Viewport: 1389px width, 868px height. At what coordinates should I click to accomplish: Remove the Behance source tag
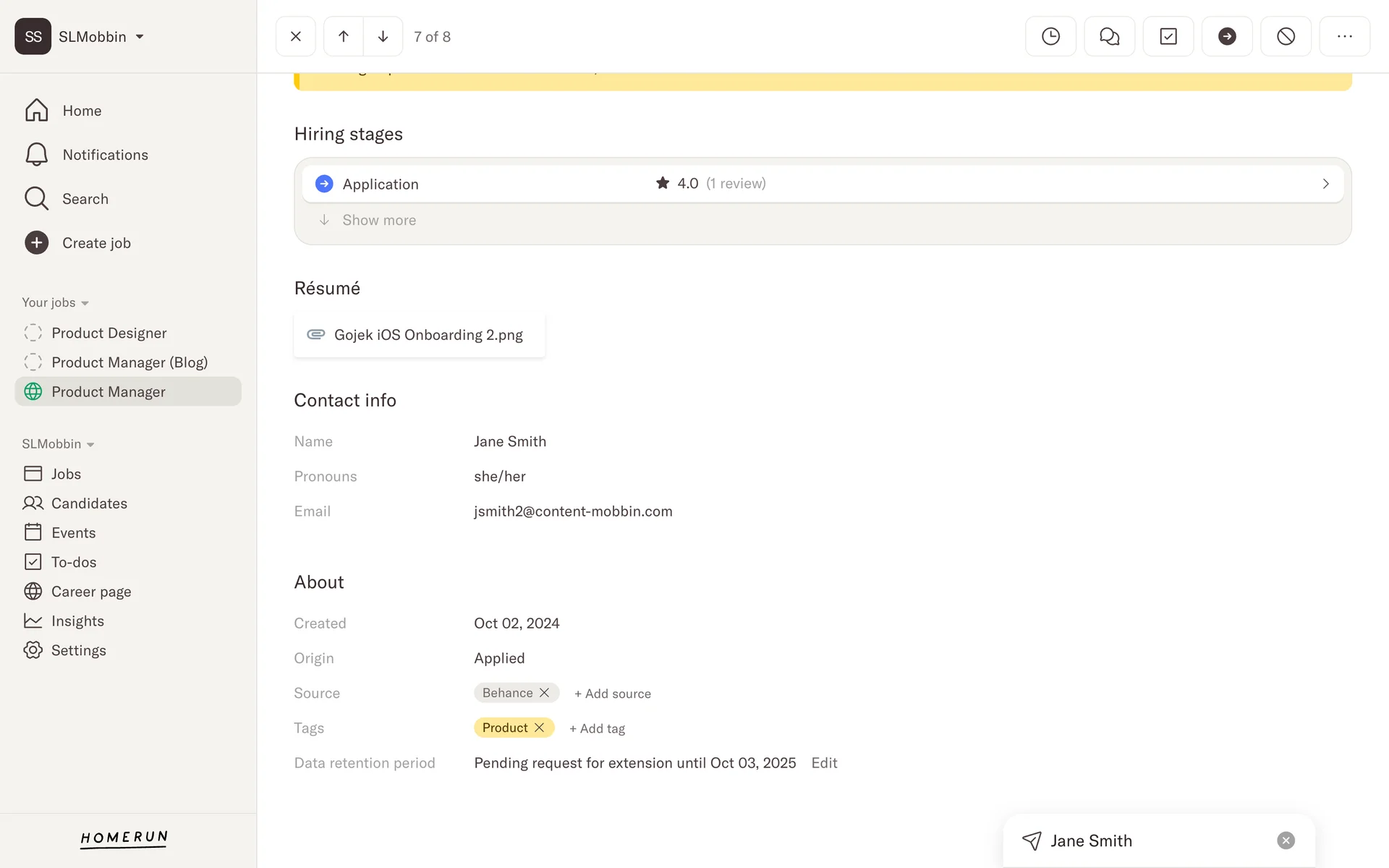[545, 693]
